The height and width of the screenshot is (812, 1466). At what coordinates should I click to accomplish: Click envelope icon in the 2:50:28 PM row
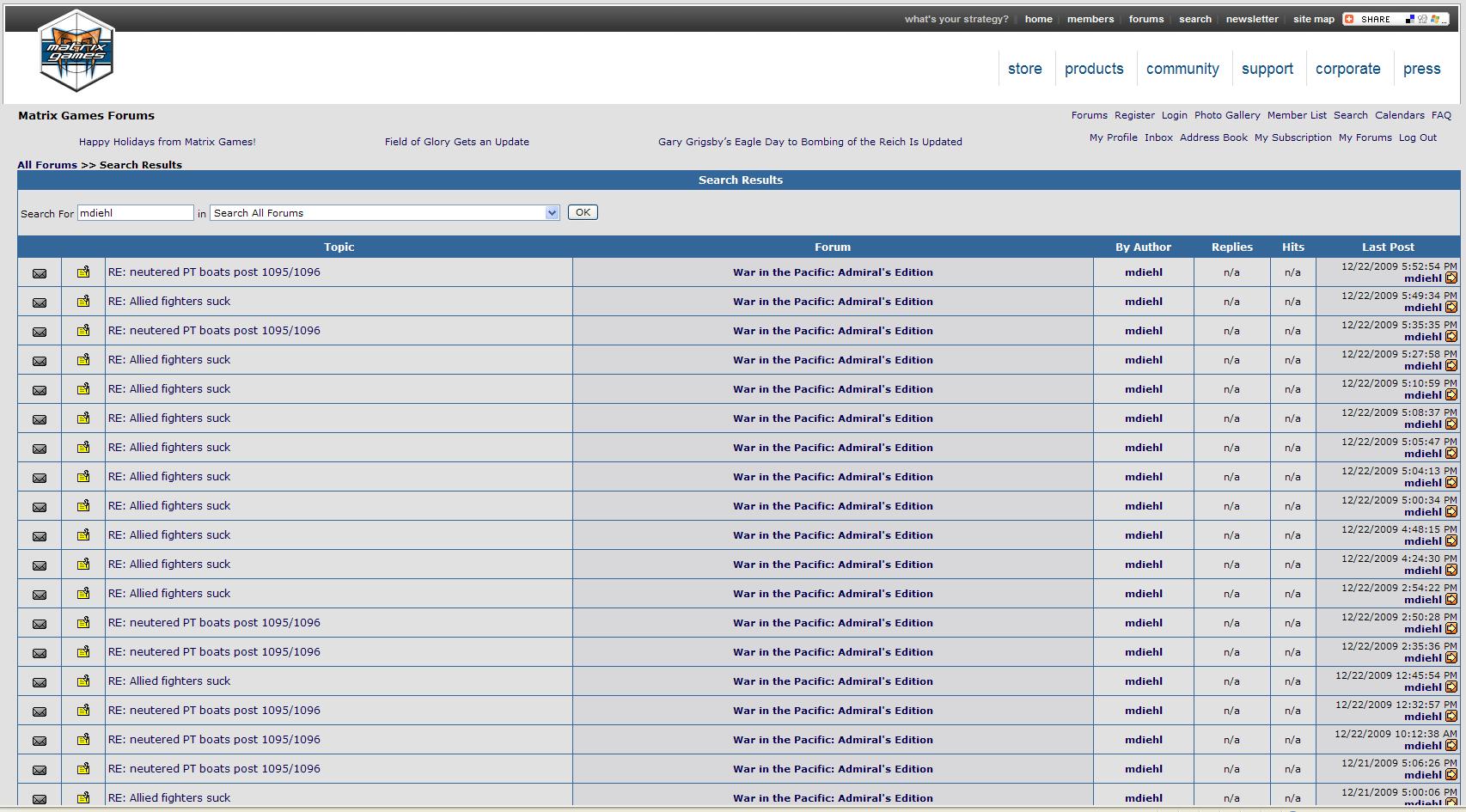(x=40, y=624)
